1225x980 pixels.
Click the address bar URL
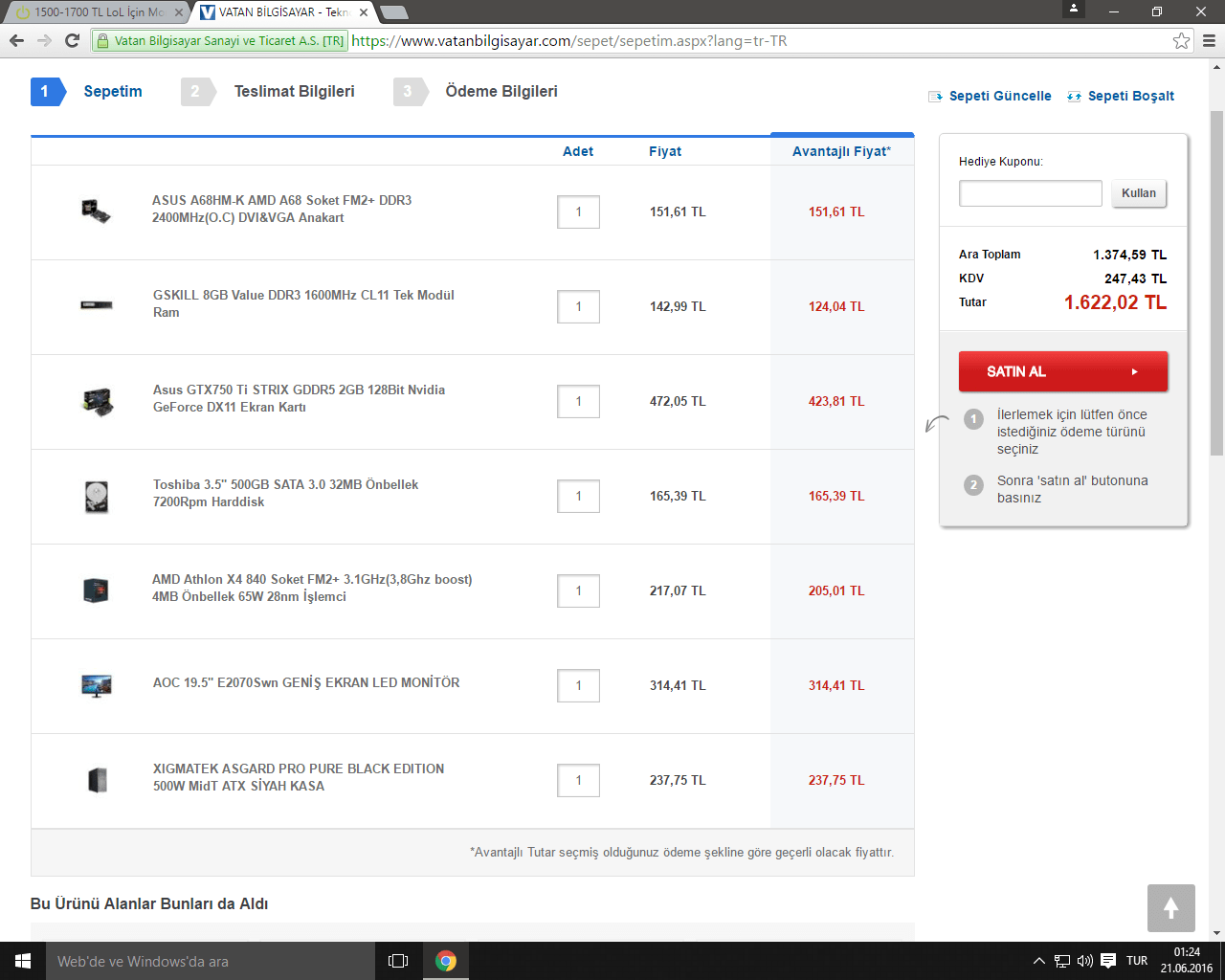click(568, 41)
